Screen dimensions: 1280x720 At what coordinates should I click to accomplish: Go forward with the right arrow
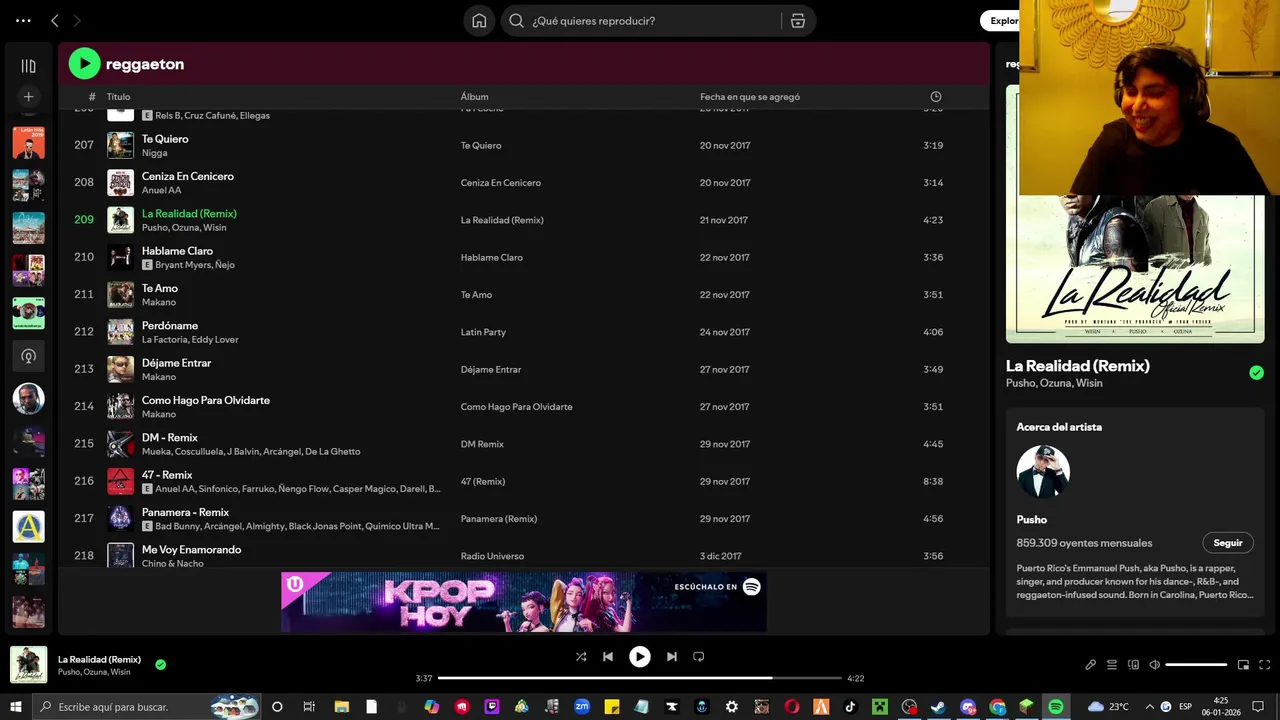pos(77,20)
